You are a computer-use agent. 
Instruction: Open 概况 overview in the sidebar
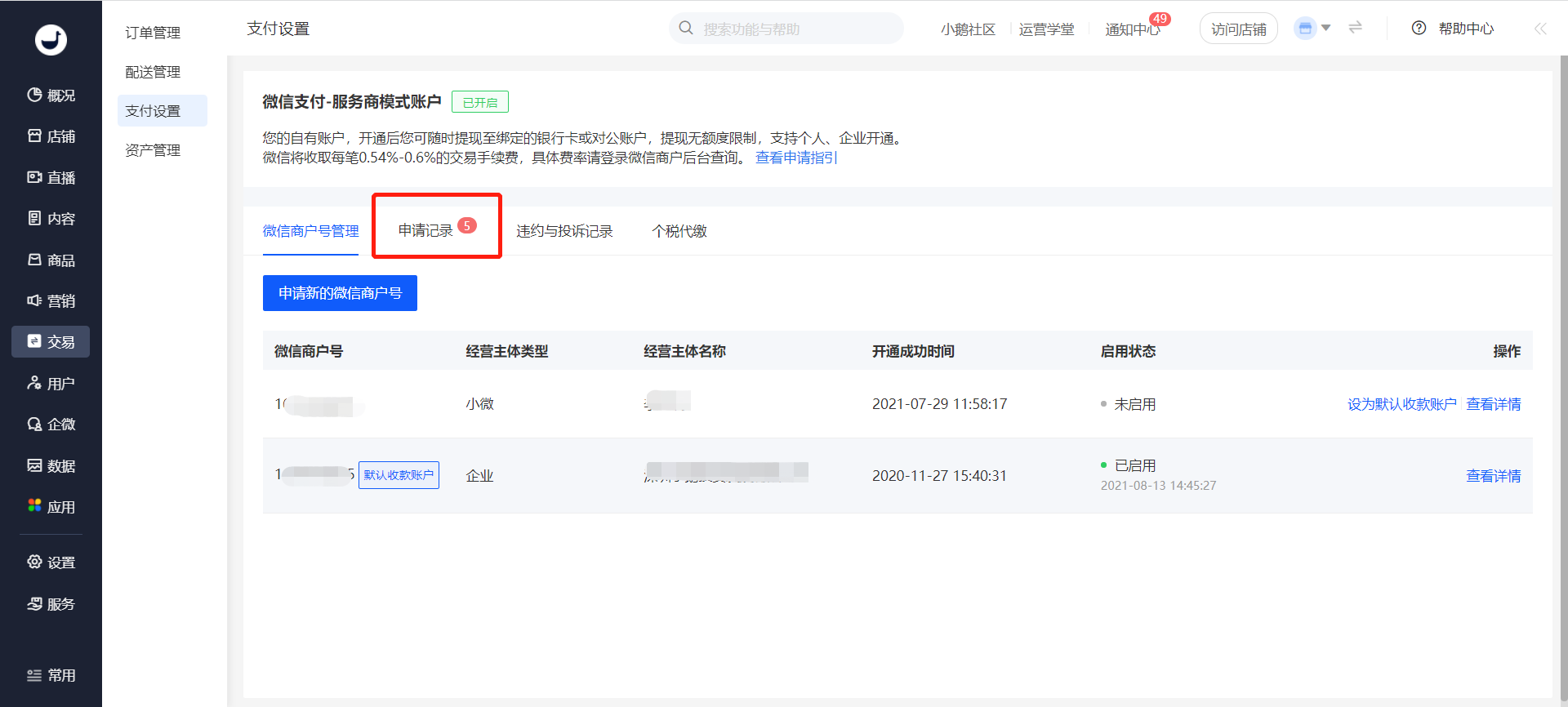pos(51,96)
